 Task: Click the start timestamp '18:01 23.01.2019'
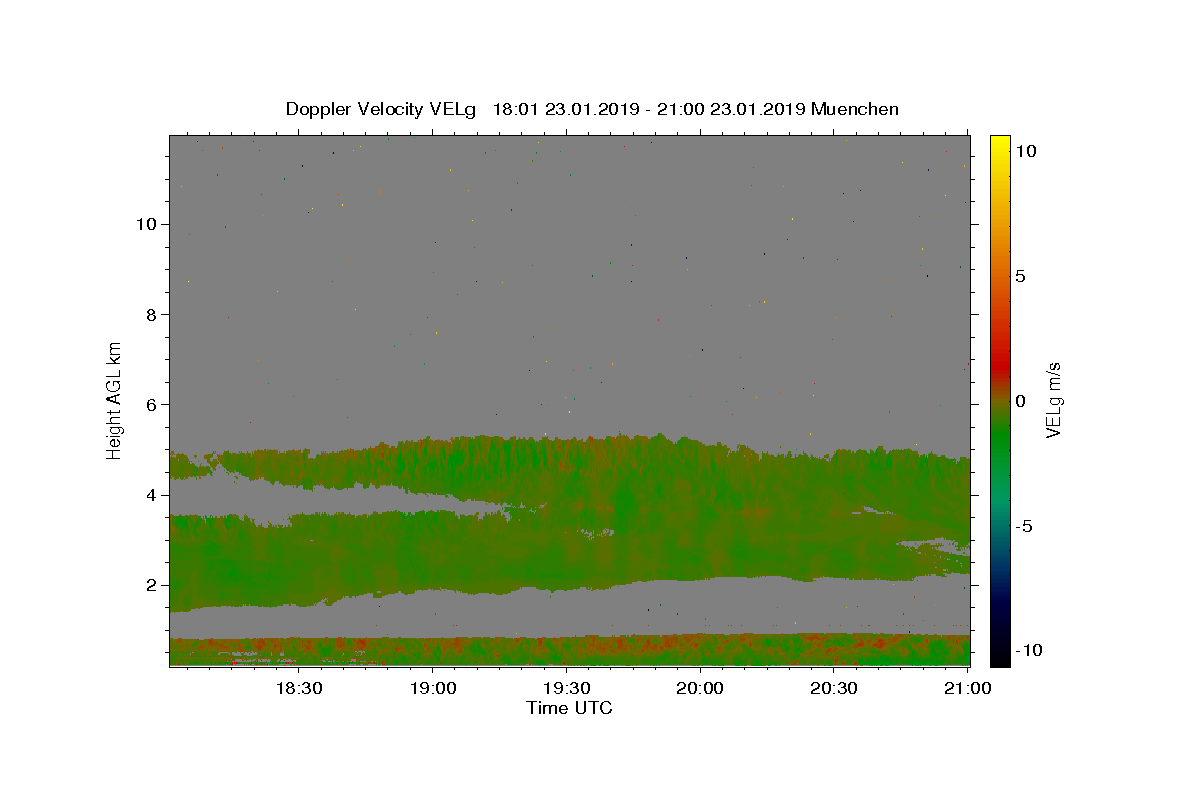[563, 109]
